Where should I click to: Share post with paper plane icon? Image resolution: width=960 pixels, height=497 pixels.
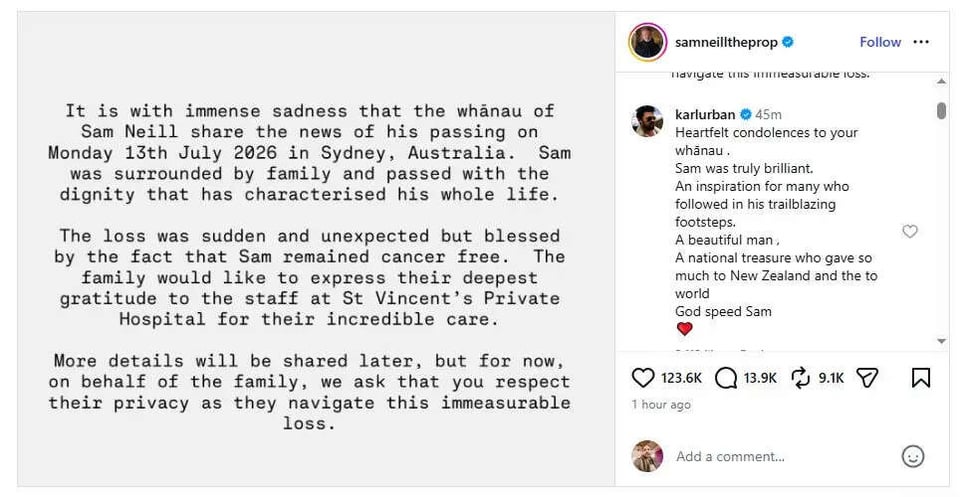tap(868, 378)
